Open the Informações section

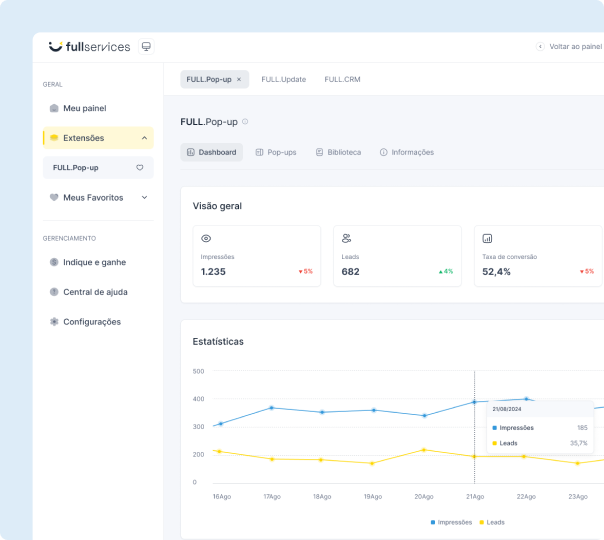[x=406, y=152]
